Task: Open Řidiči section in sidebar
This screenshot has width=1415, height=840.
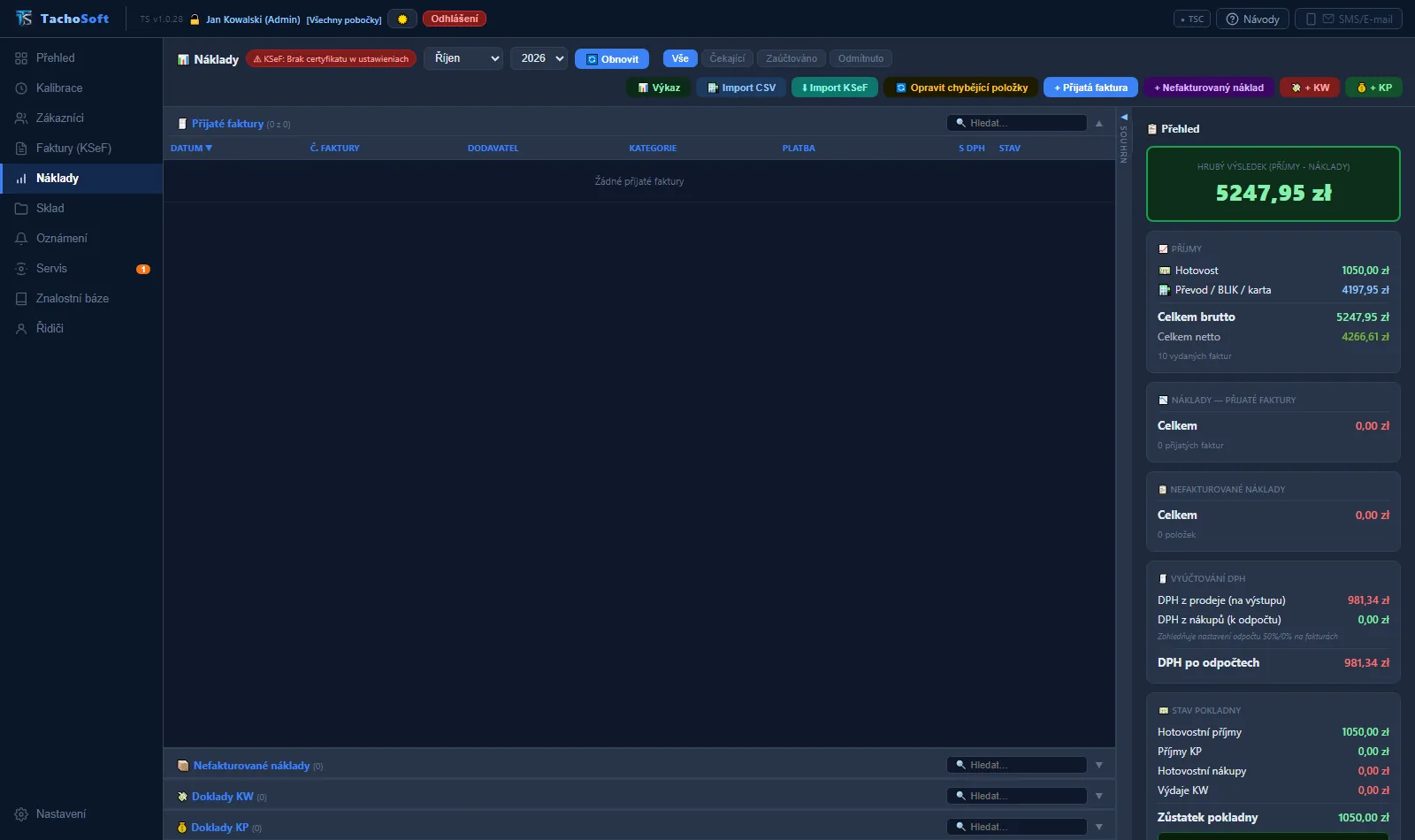Action: point(81,328)
